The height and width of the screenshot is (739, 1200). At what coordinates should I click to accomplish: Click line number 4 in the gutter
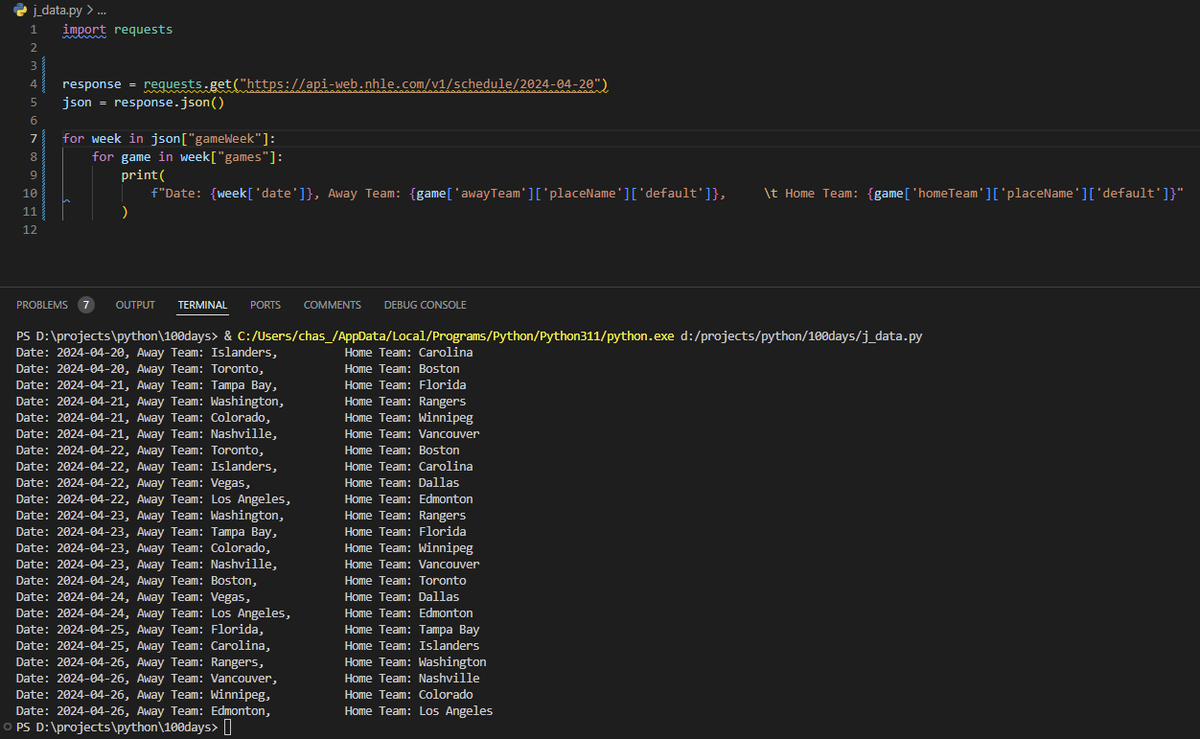click(33, 84)
